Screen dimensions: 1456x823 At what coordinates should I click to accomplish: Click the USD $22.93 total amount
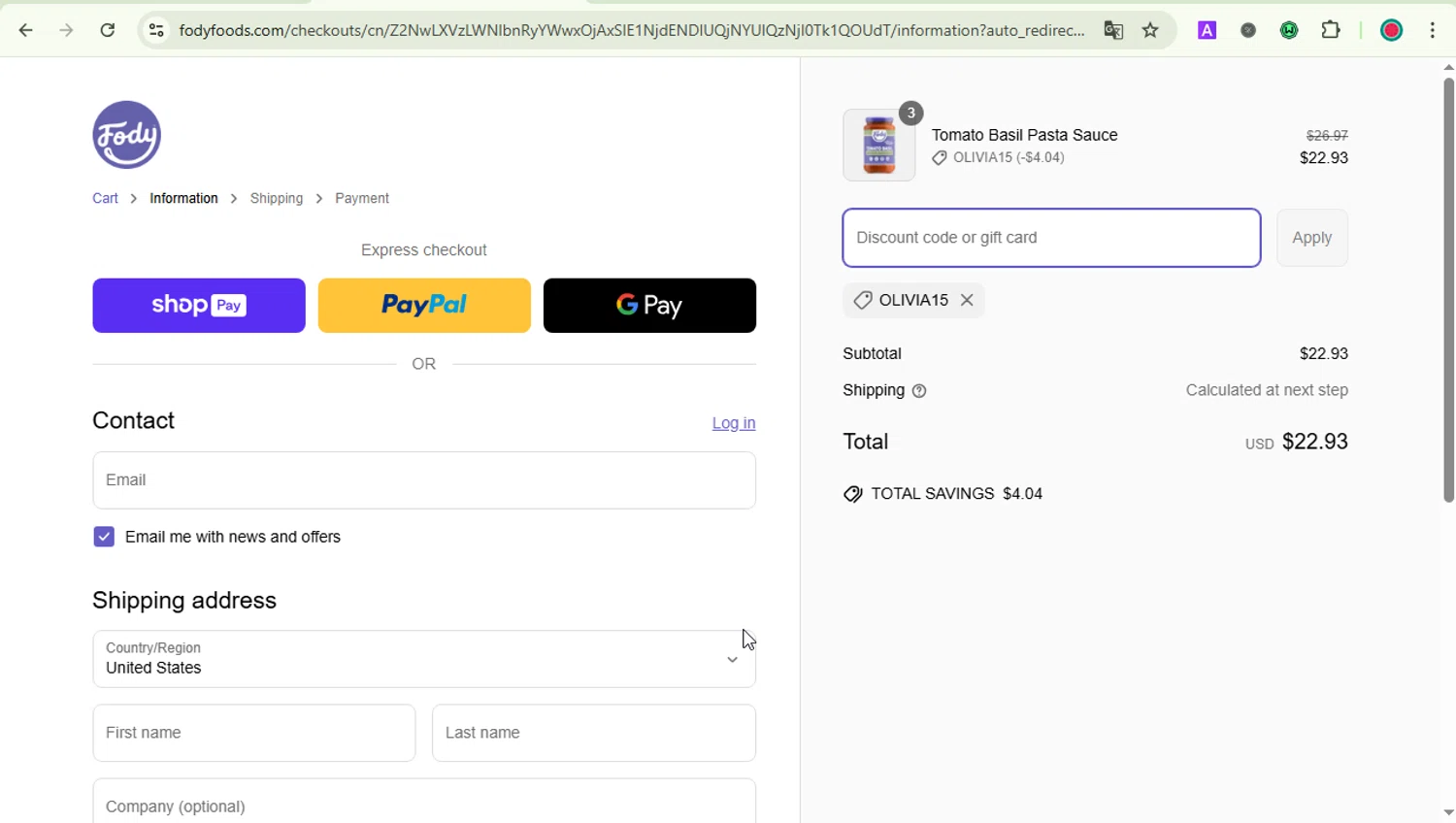pyautogui.click(x=1297, y=442)
